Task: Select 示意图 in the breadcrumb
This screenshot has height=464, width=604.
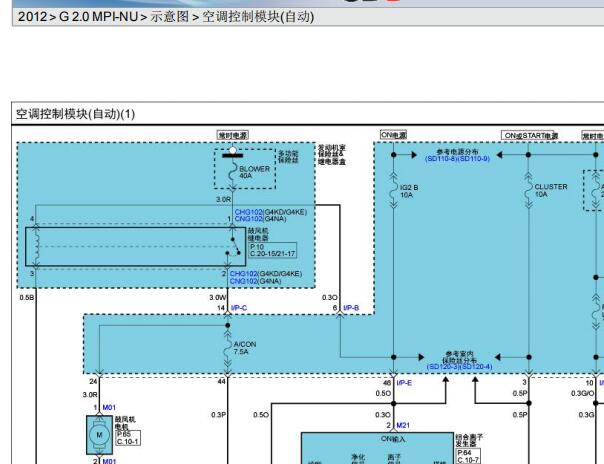Action: point(169,17)
